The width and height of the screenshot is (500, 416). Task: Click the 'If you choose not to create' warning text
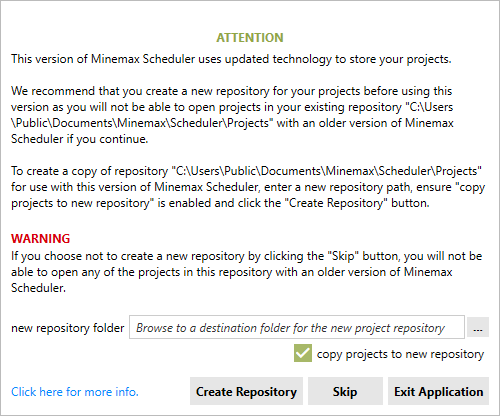[x=247, y=272]
